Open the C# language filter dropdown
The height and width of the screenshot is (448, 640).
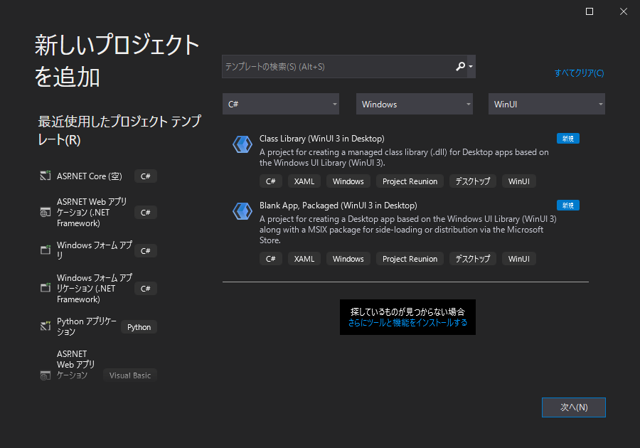click(281, 104)
